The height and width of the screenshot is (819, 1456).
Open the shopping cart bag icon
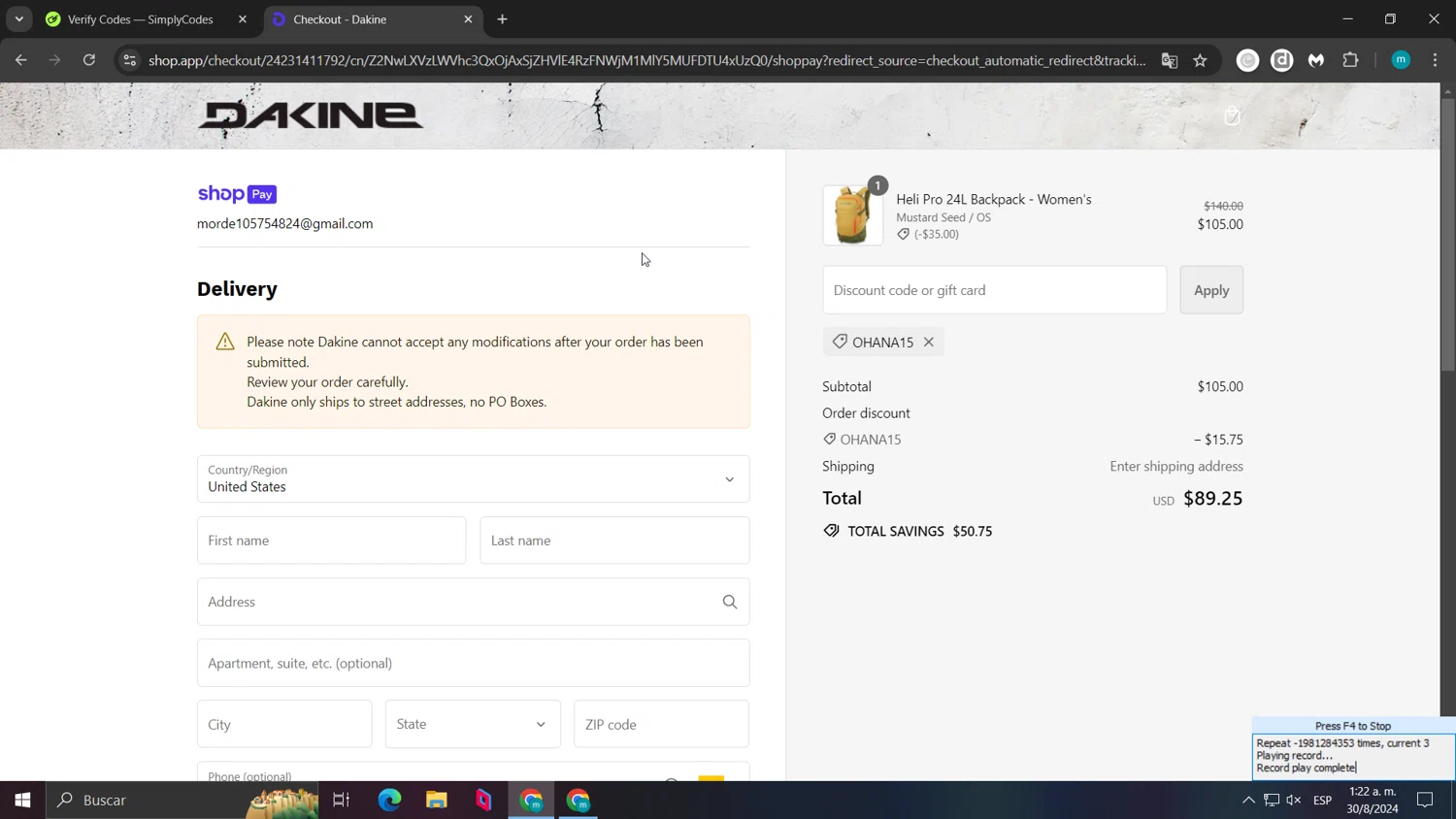(1232, 116)
